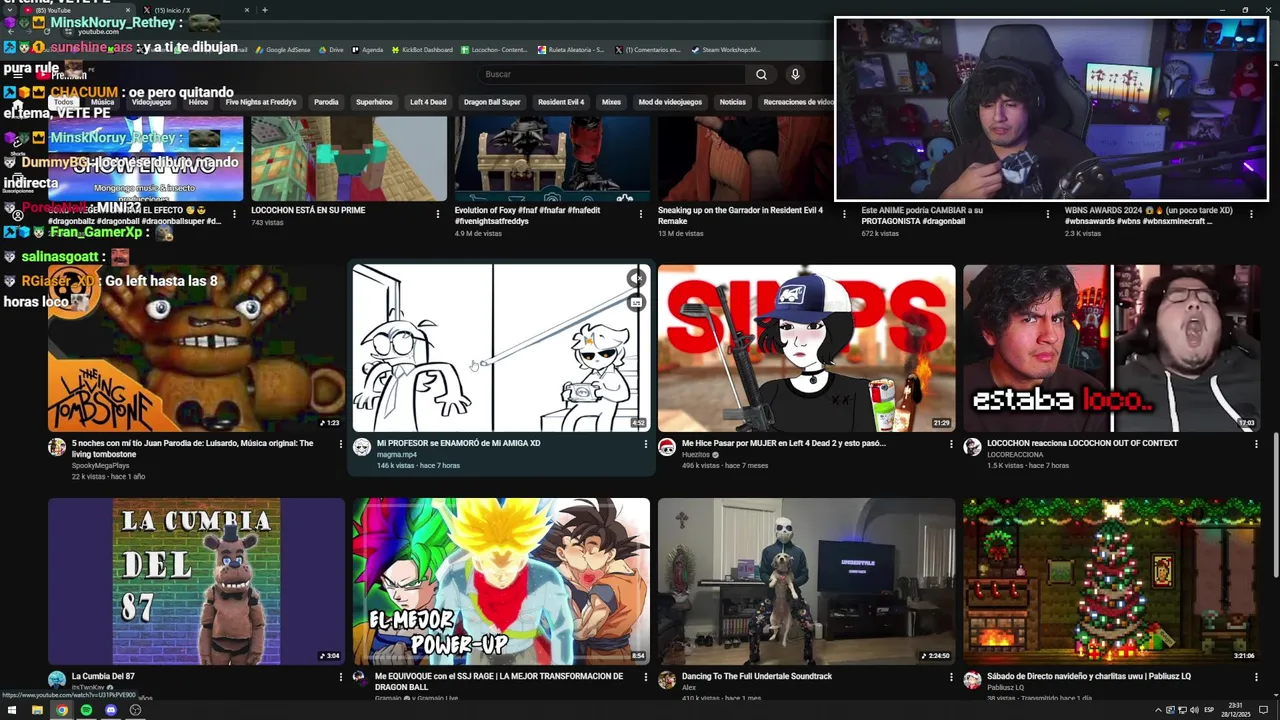Open Steam Workshop bookmark
The width and height of the screenshot is (1280, 720).
click(x=727, y=50)
